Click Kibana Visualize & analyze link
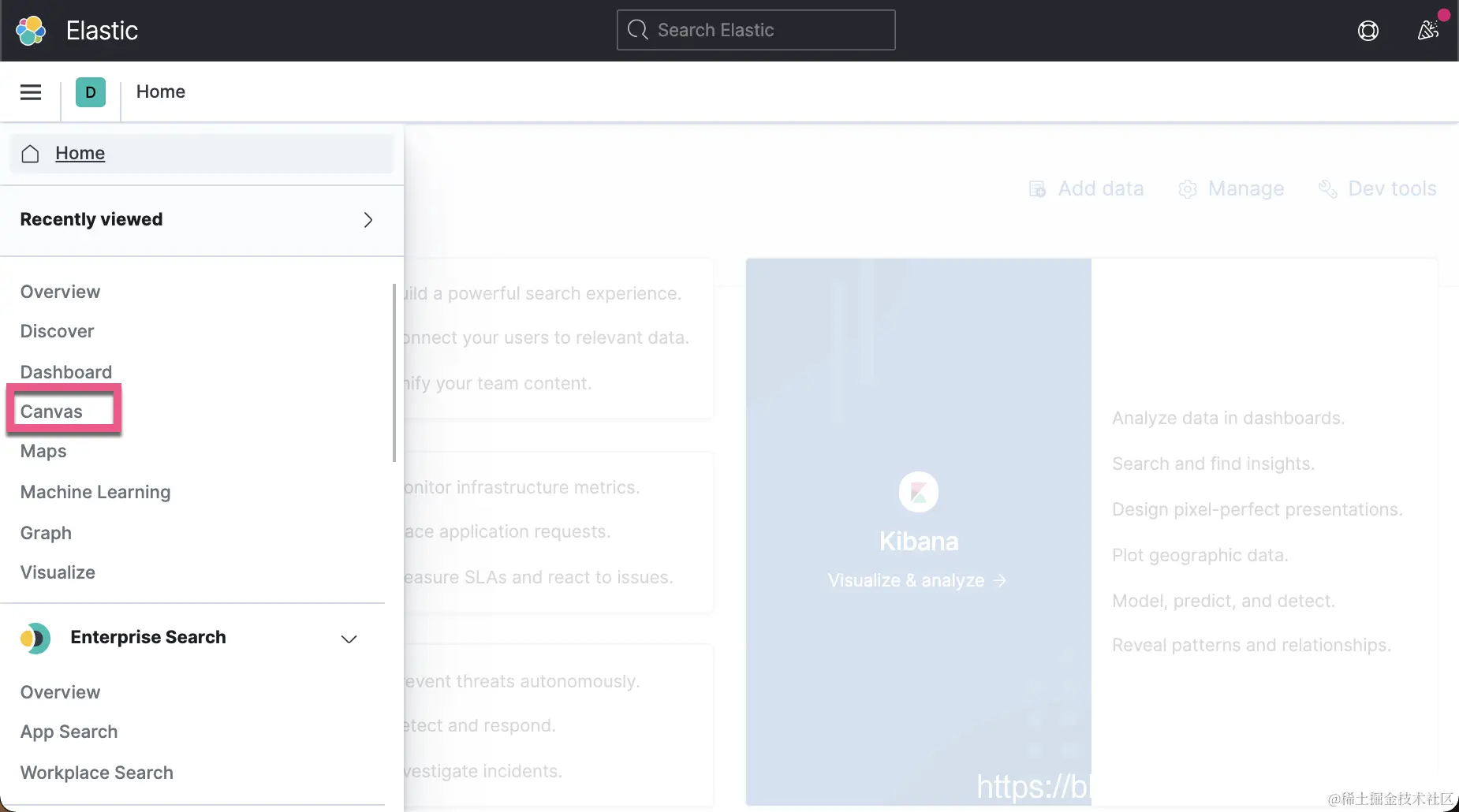1459x812 pixels. tap(917, 581)
